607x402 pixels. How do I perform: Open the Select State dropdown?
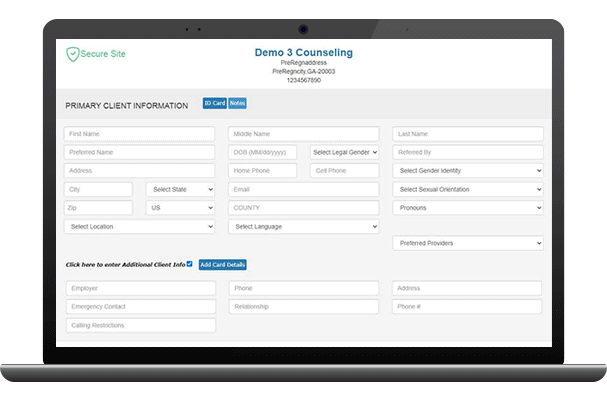tap(180, 189)
